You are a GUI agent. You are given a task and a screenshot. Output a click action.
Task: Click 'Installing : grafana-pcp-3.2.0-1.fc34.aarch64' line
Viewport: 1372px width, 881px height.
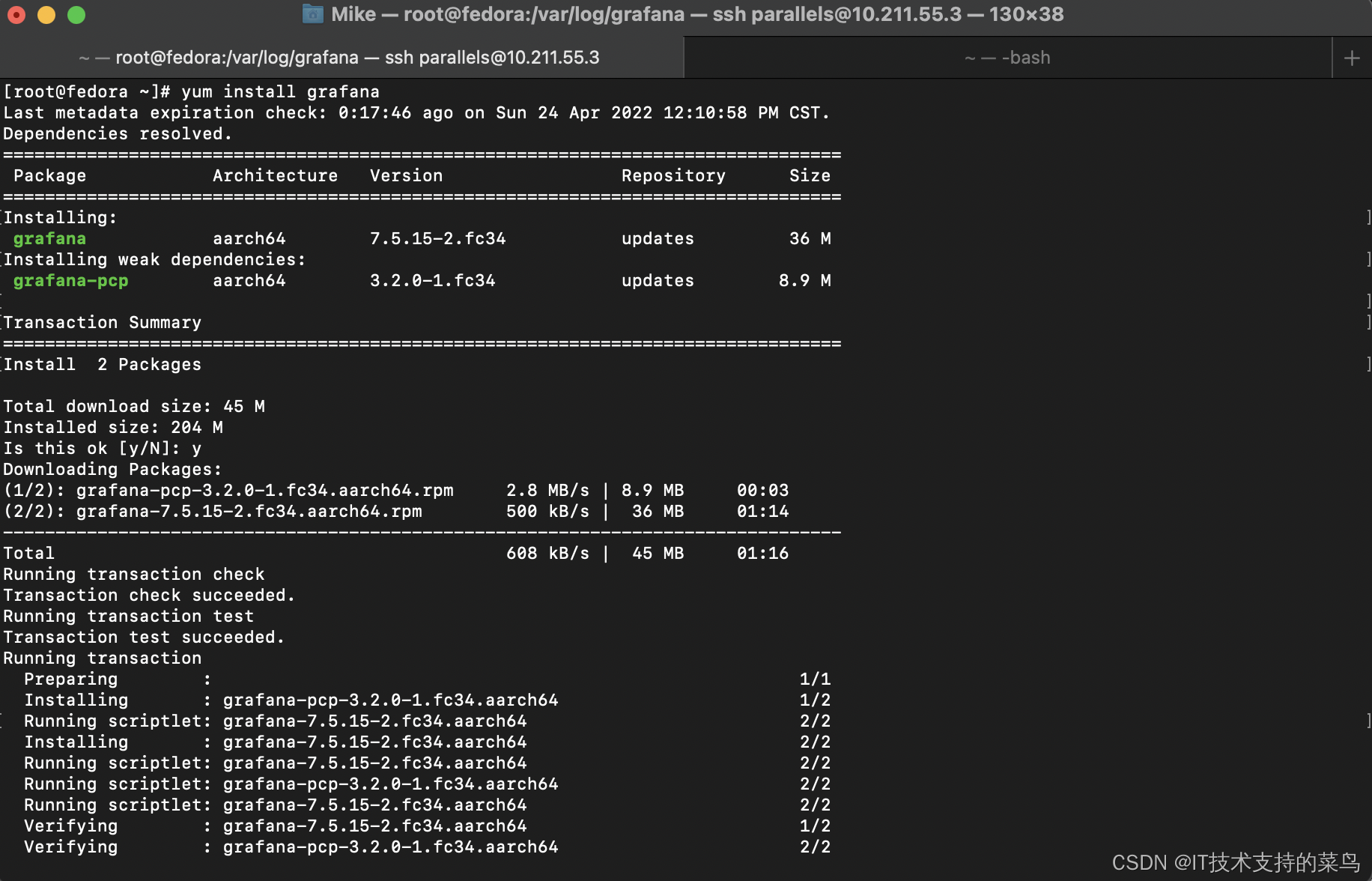click(427, 700)
